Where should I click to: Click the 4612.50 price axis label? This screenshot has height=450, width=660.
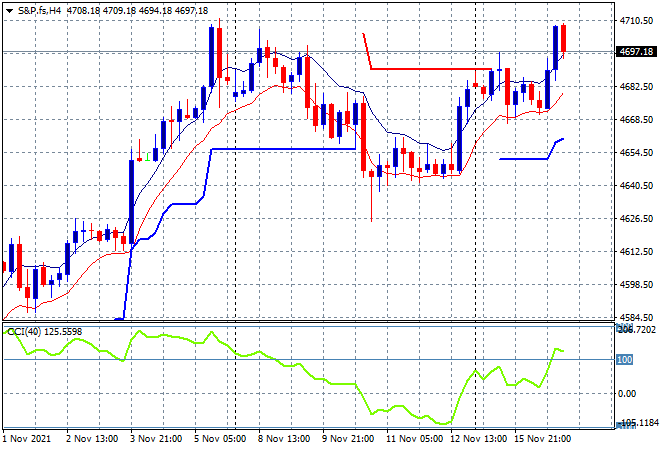(x=636, y=251)
